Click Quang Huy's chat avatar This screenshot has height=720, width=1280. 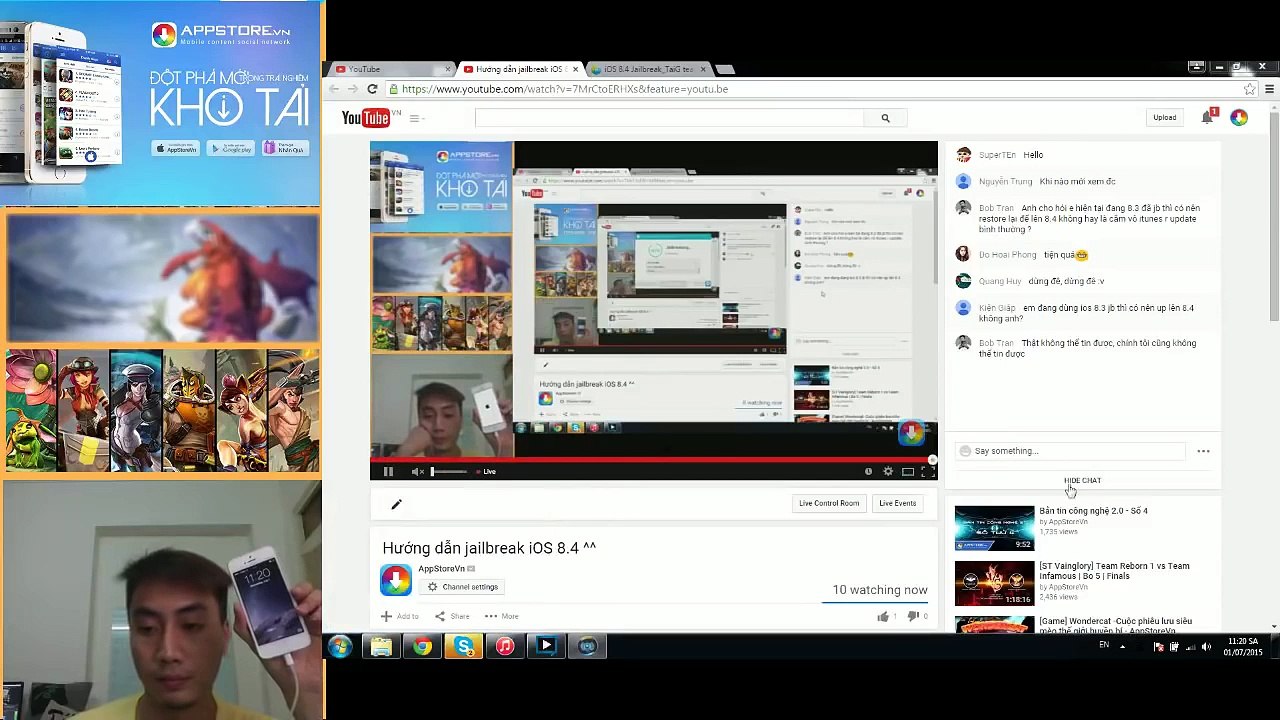(x=963, y=281)
